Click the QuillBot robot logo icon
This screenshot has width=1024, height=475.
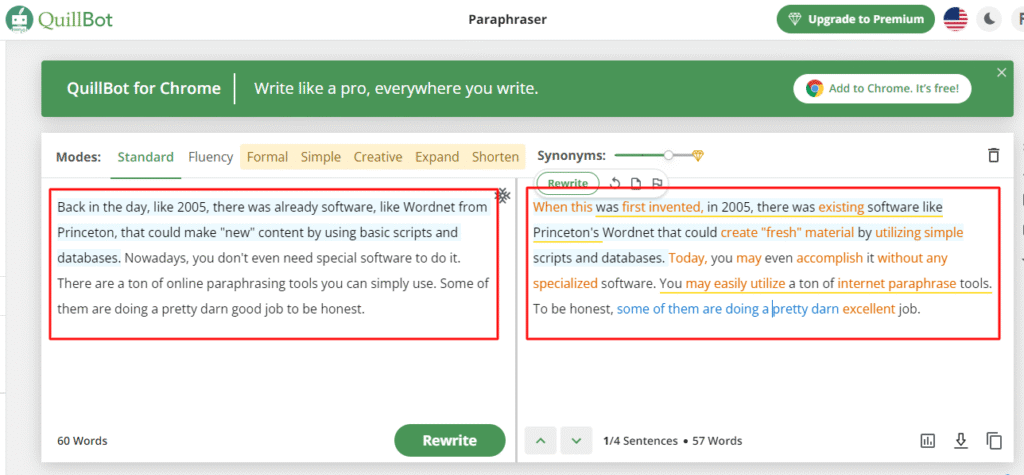18,19
